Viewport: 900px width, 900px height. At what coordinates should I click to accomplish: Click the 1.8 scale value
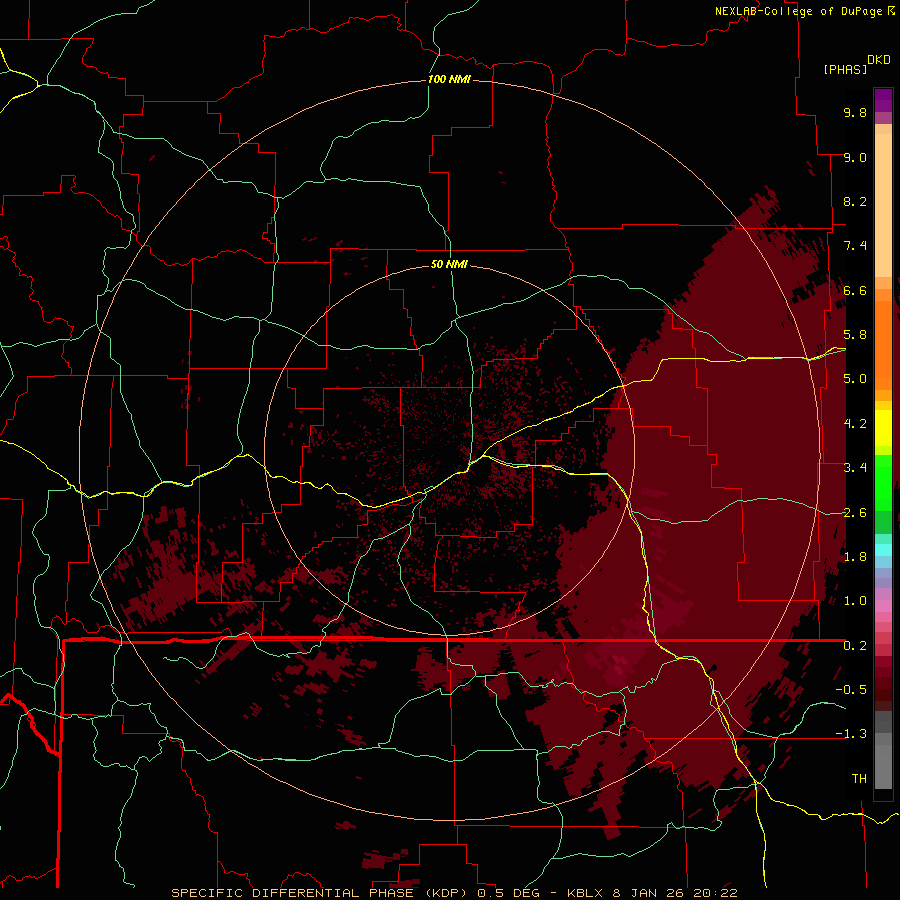tap(855, 557)
